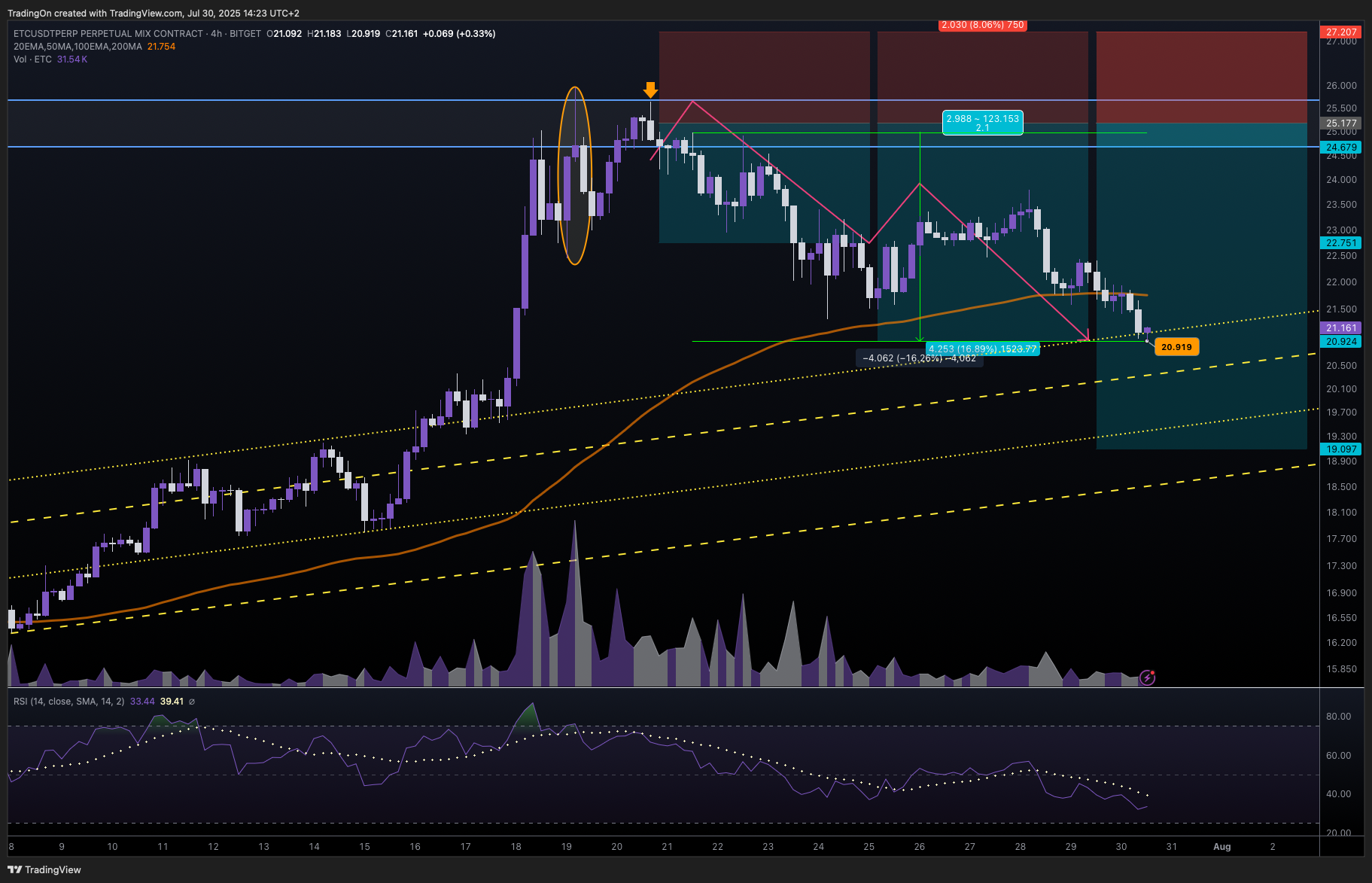
Task: Click the orange 20.919 low price tag
Action: (x=1176, y=347)
